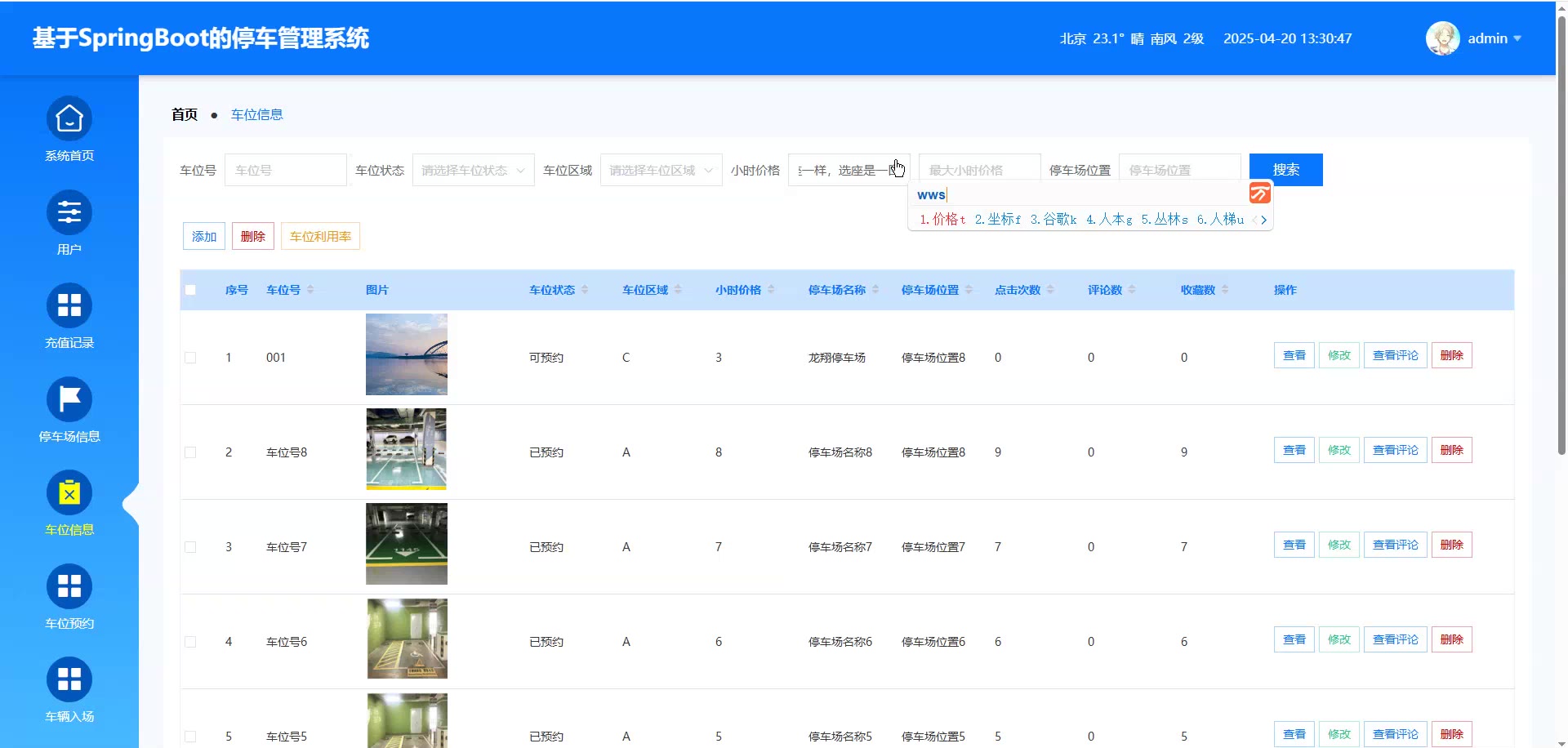Click the 搜索 search button
Viewport: 1568px width, 748px height.
(x=1285, y=170)
